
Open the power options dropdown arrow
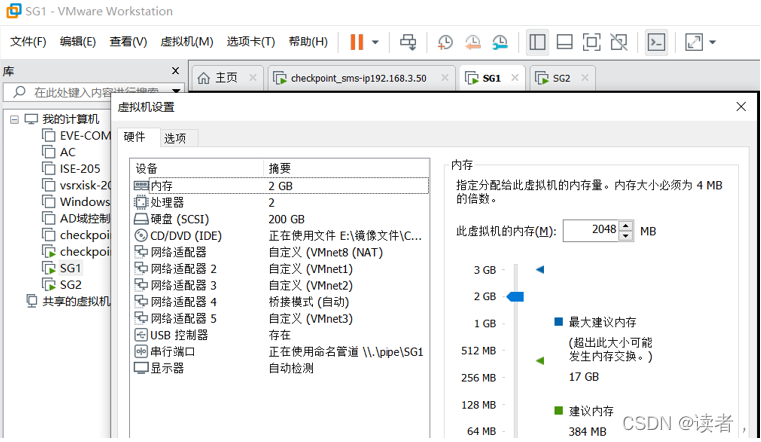point(375,42)
